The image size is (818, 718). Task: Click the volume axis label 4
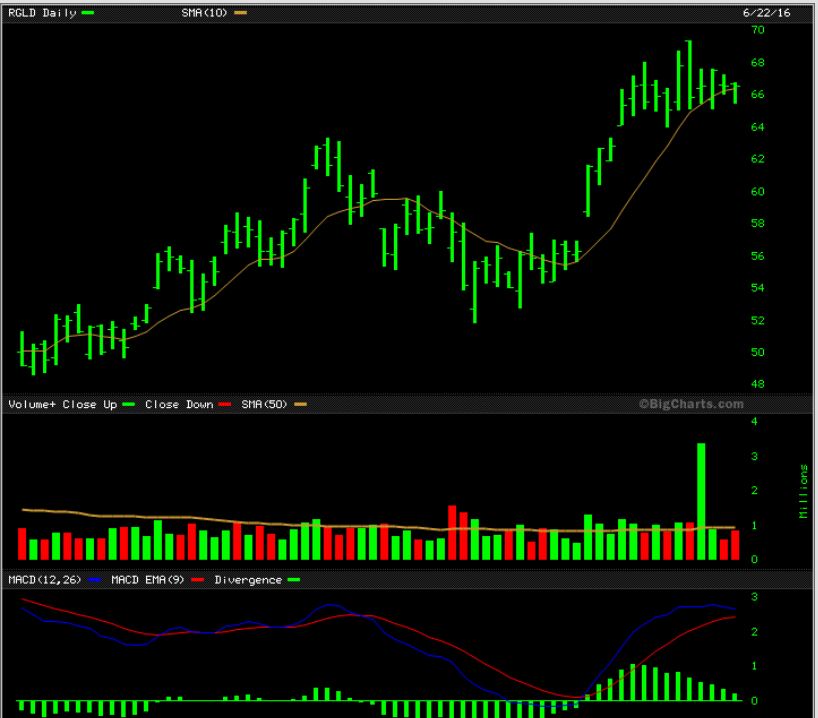(754, 421)
